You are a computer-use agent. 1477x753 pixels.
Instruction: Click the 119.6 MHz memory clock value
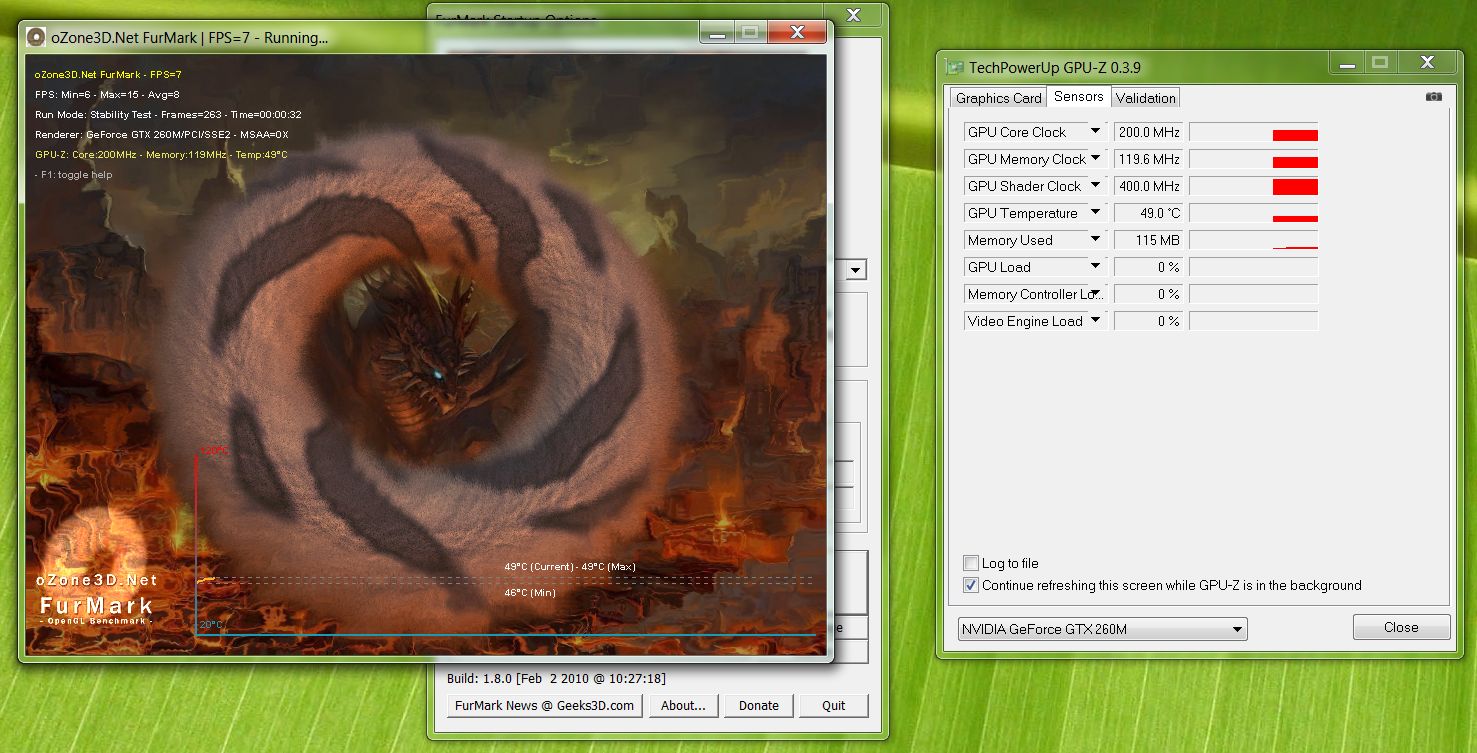point(1148,159)
